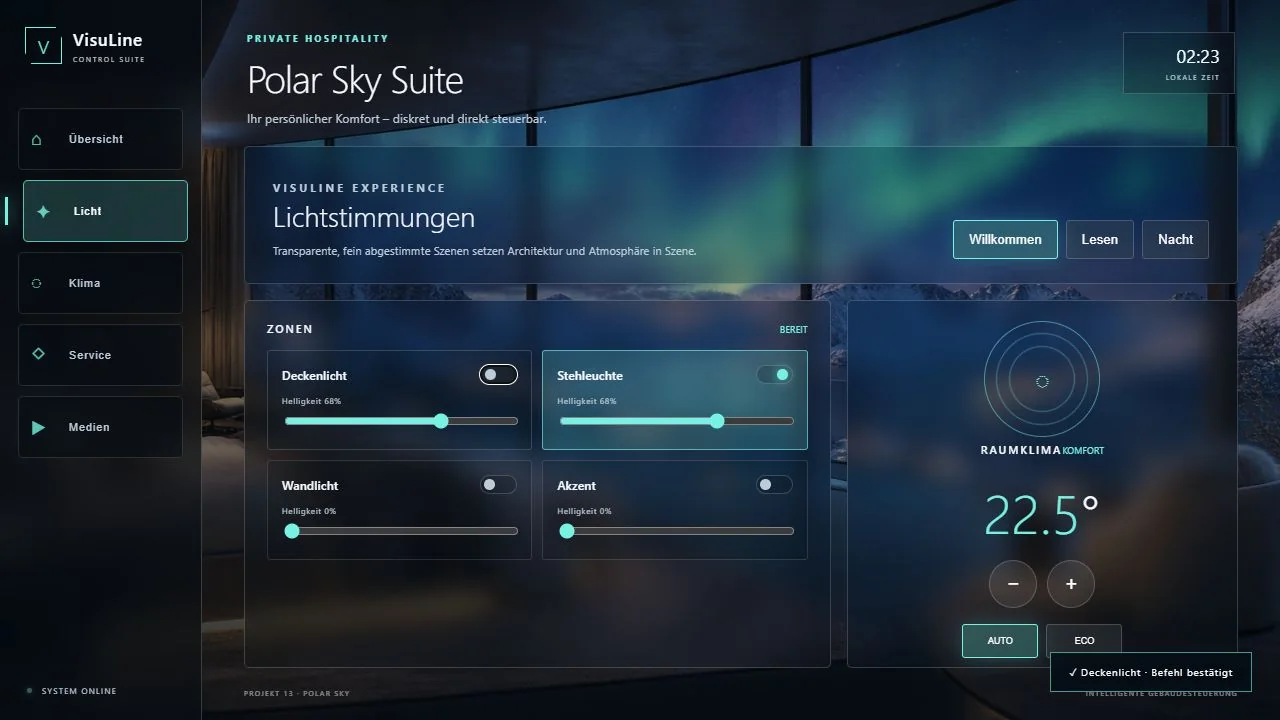Screen dimensions: 1280x720
Task: Select ECO climate mode
Action: [x=1084, y=641]
